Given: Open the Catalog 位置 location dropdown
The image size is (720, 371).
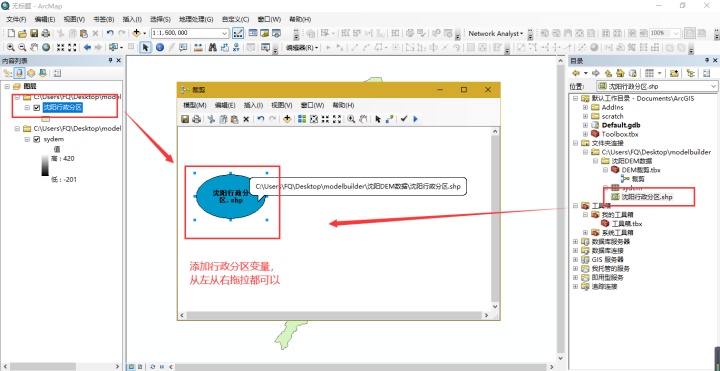Looking at the screenshot, I should [713, 86].
